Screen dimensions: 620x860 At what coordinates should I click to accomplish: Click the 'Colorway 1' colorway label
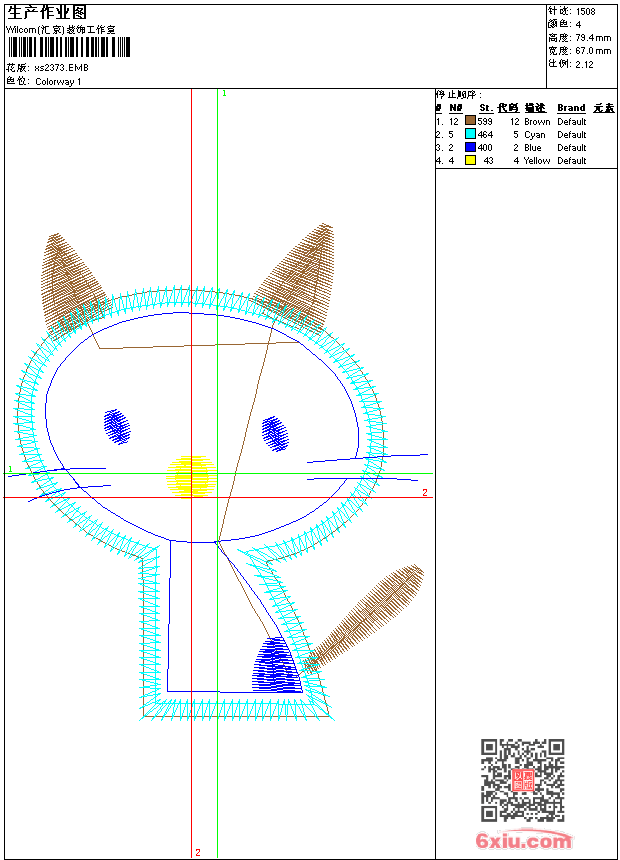pyautogui.click(x=58, y=82)
